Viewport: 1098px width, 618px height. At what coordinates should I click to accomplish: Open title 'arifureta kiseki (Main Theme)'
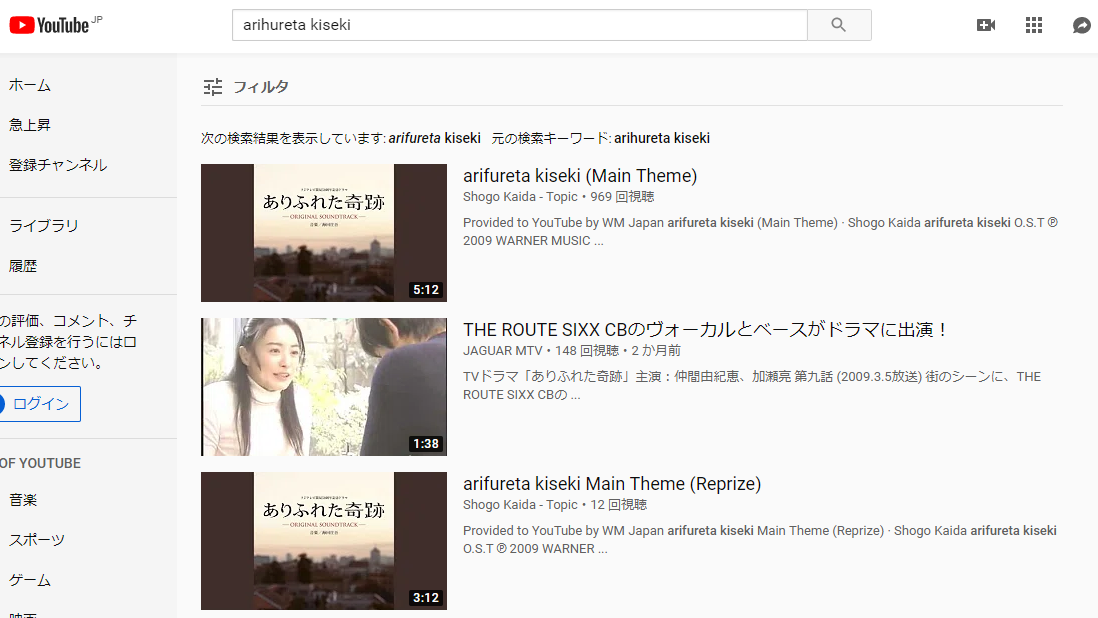click(x=580, y=176)
